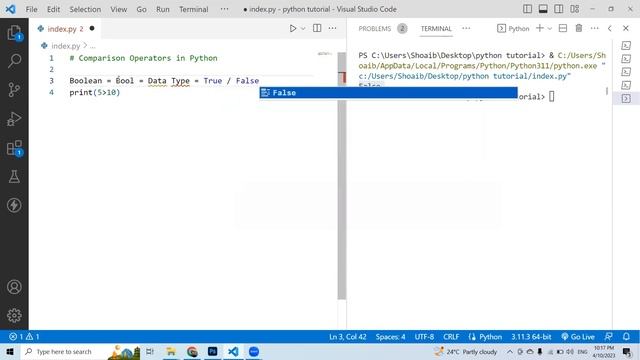640x360 pixels.
Task: Open the Go menu
Action: [x=141, y=9]
